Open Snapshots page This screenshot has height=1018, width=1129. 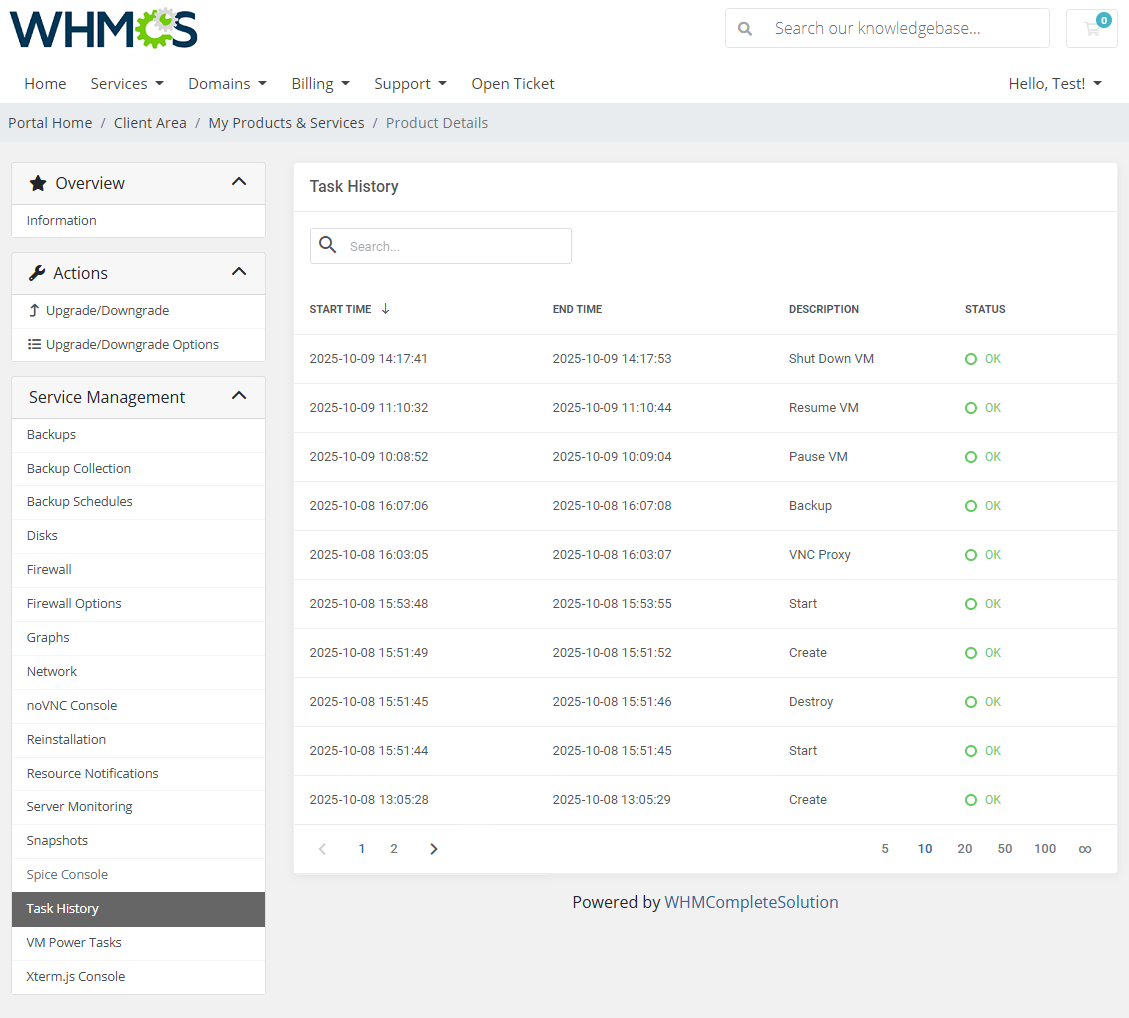tap(138, 840)
